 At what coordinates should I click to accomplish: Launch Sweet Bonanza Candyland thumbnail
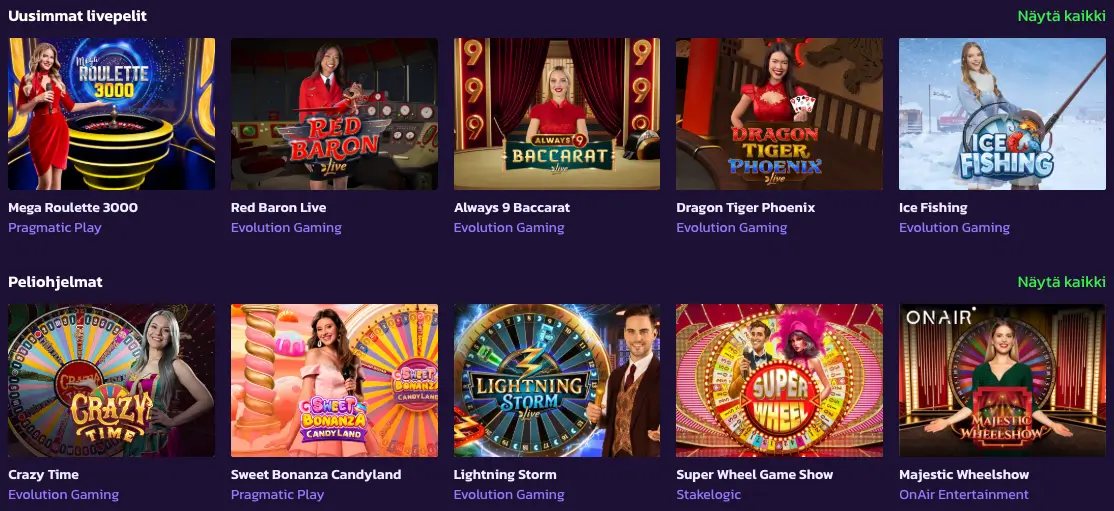coord(334,380)
